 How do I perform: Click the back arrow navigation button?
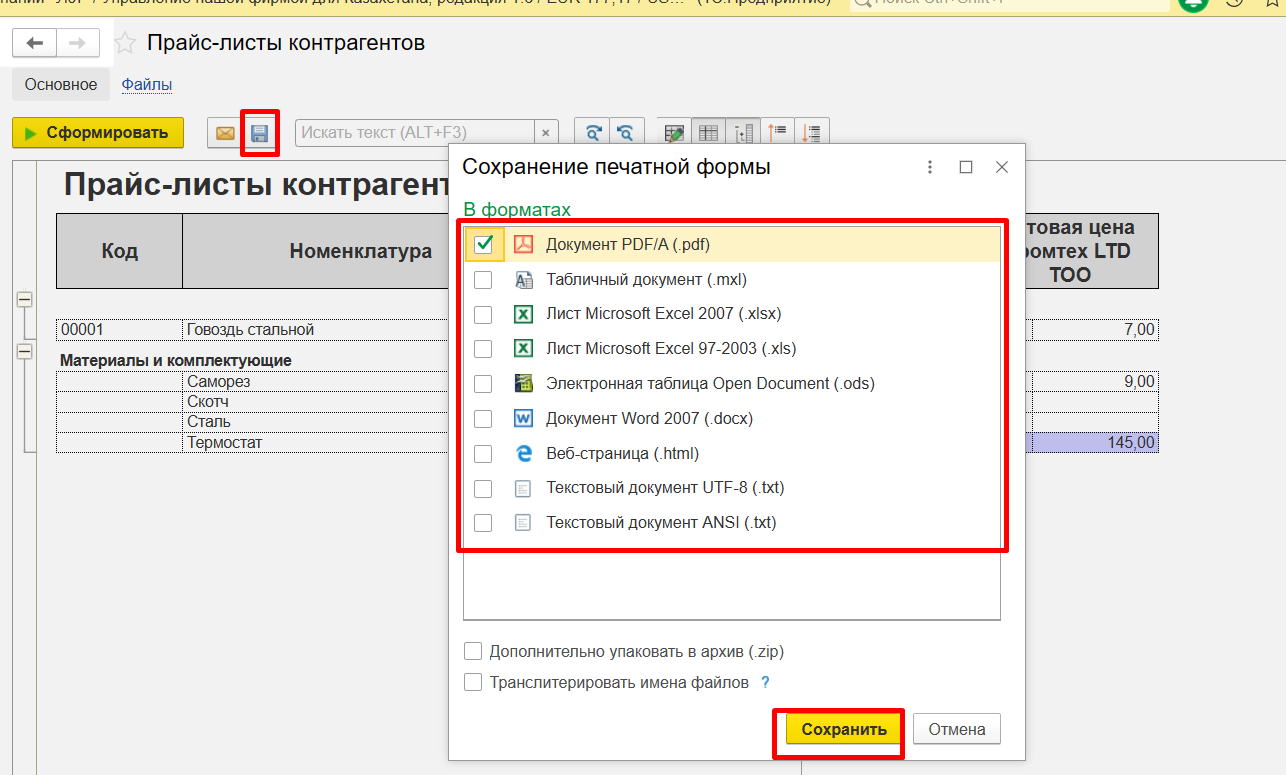coord(36,43)
